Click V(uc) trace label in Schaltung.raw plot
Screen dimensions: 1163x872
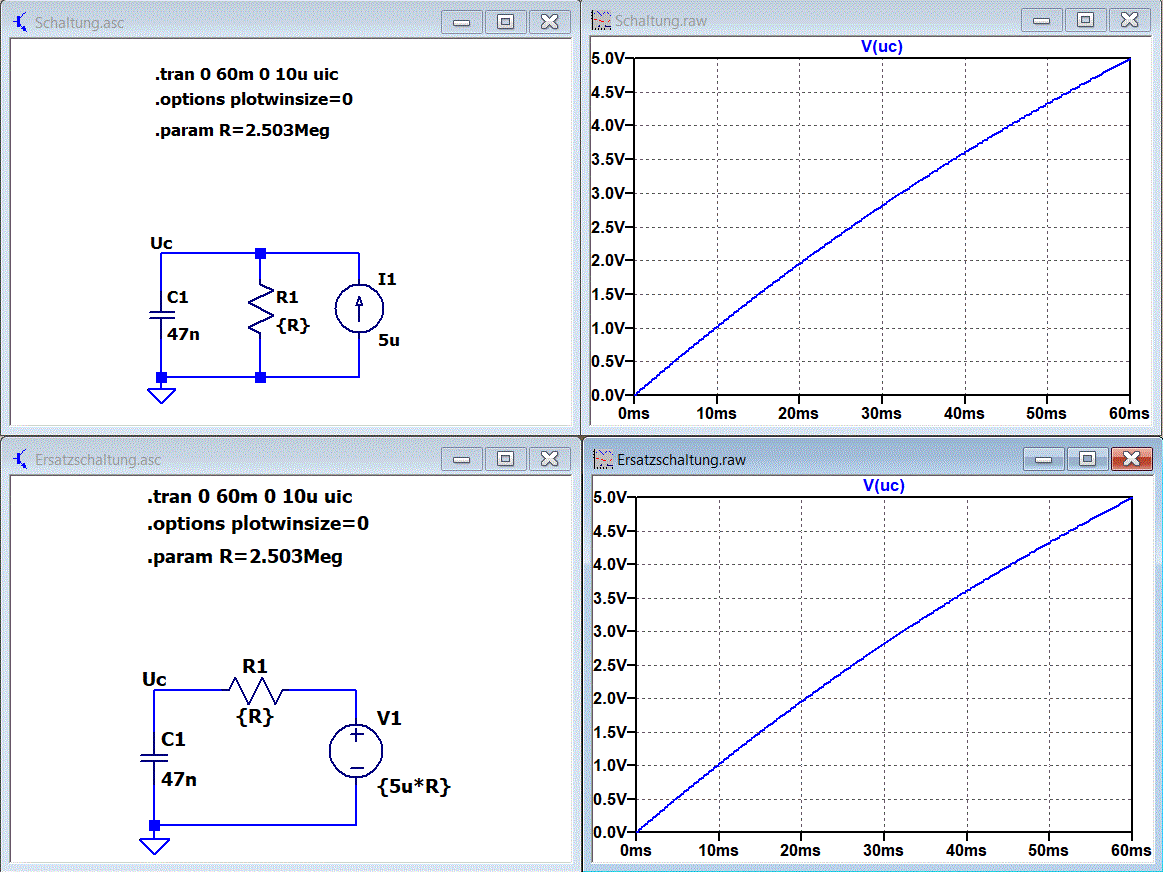coord(882,47)
